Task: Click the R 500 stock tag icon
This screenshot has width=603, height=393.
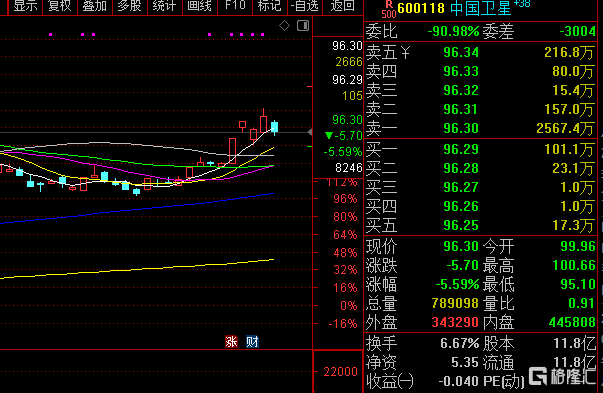Action: pos(389,9)
